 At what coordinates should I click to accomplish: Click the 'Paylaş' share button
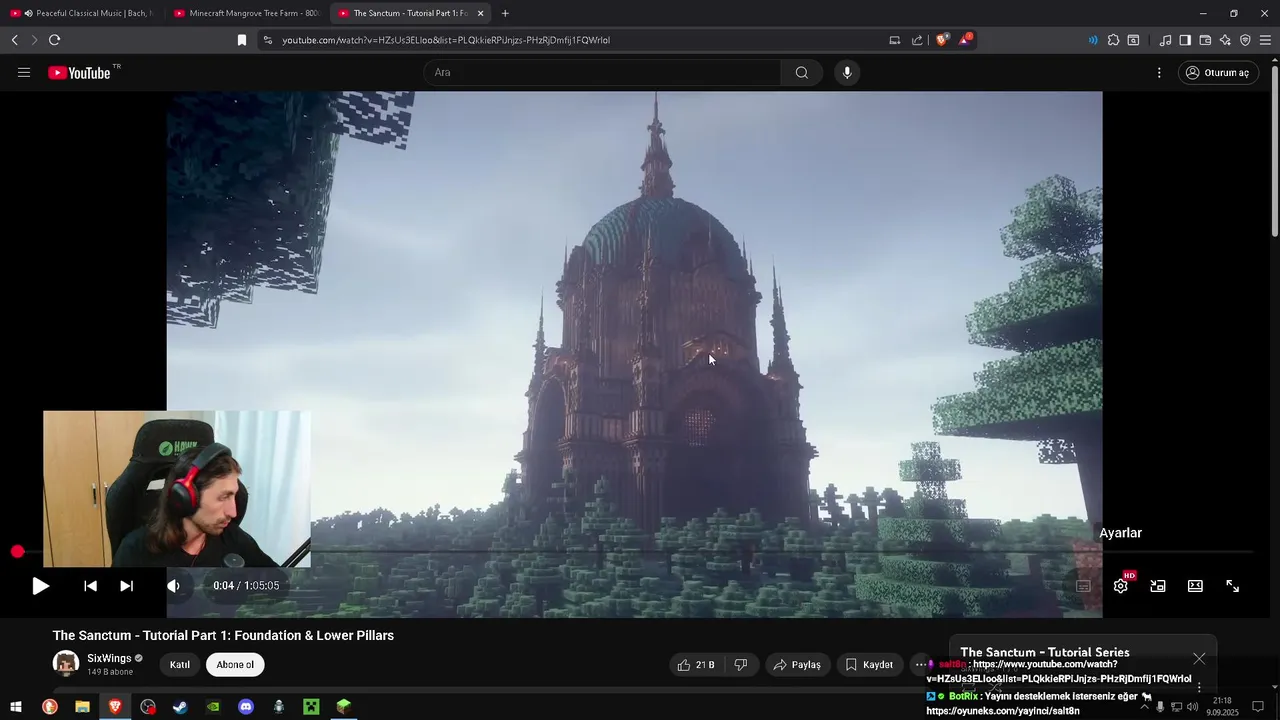[x=797, y=665]
